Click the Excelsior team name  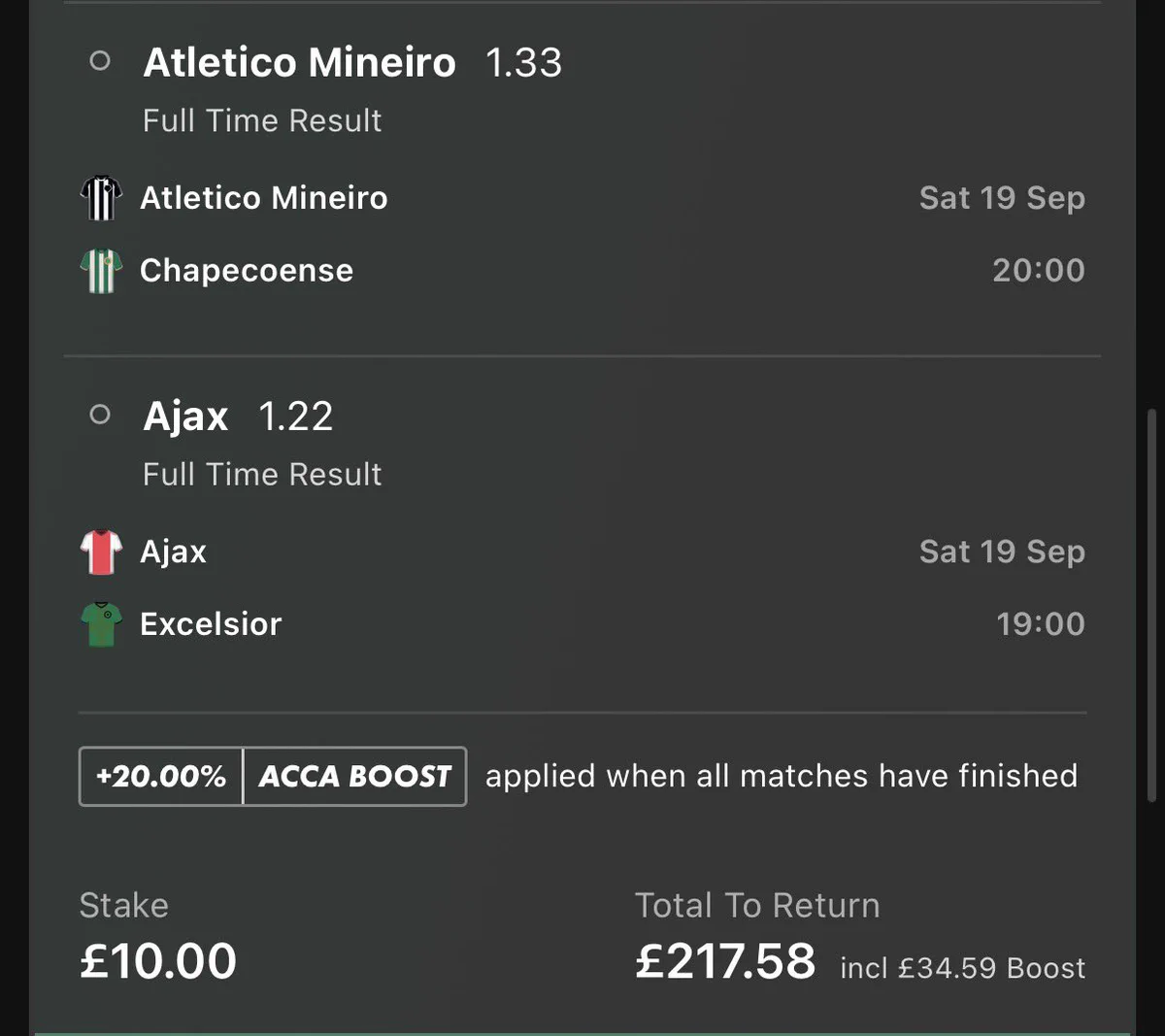[211, 623]
